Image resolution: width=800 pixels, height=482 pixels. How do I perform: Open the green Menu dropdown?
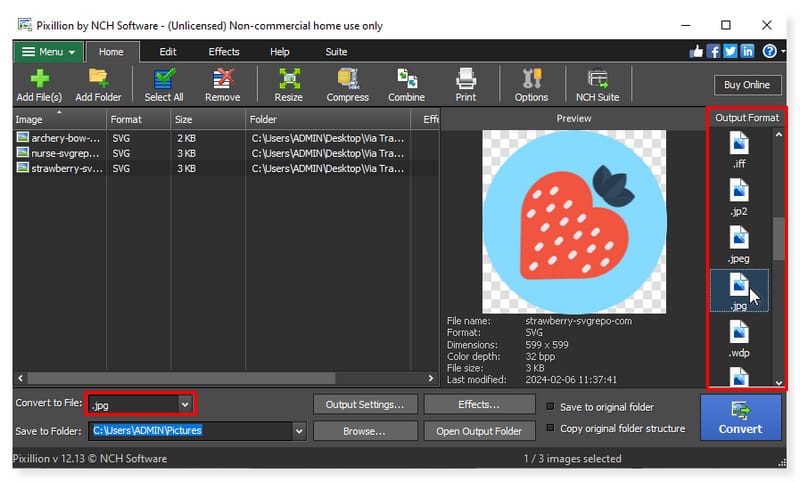(48, 52)
